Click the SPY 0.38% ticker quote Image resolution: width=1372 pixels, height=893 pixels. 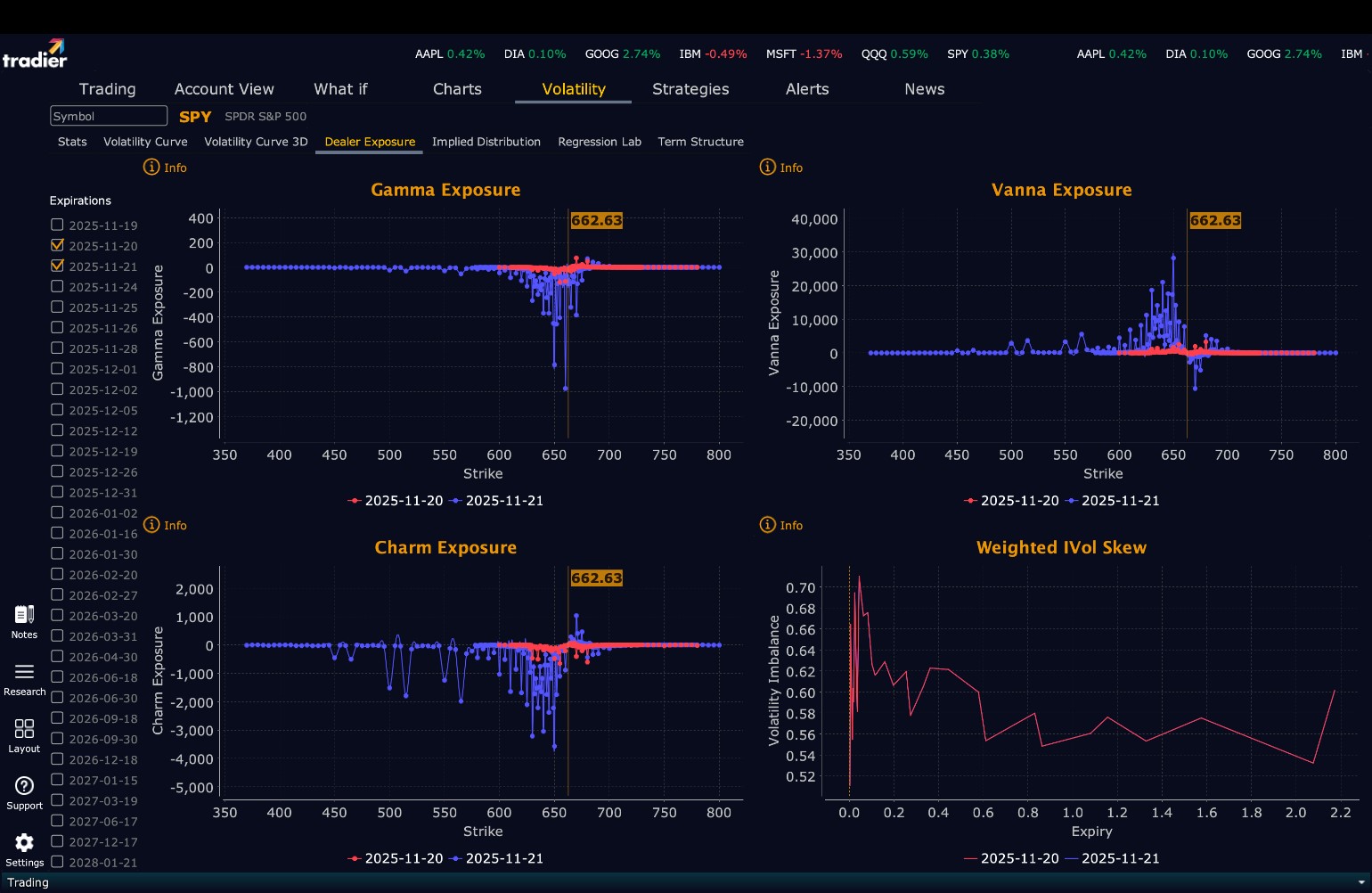[978, 54]
